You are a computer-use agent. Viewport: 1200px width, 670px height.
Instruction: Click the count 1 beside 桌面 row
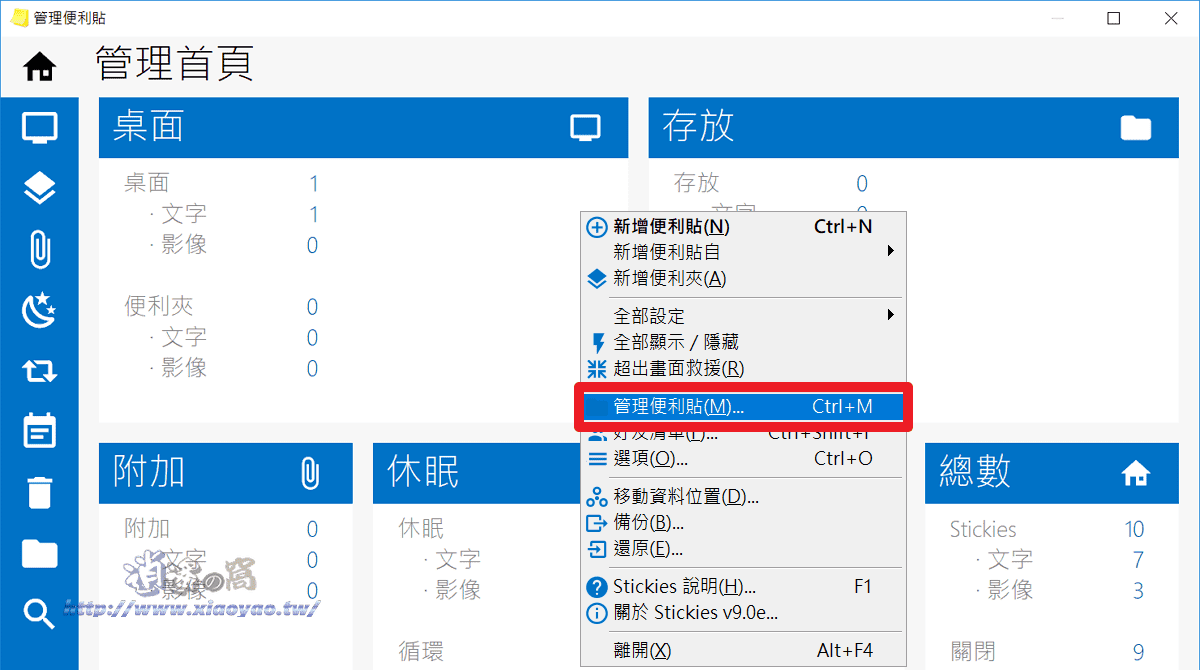313,184
